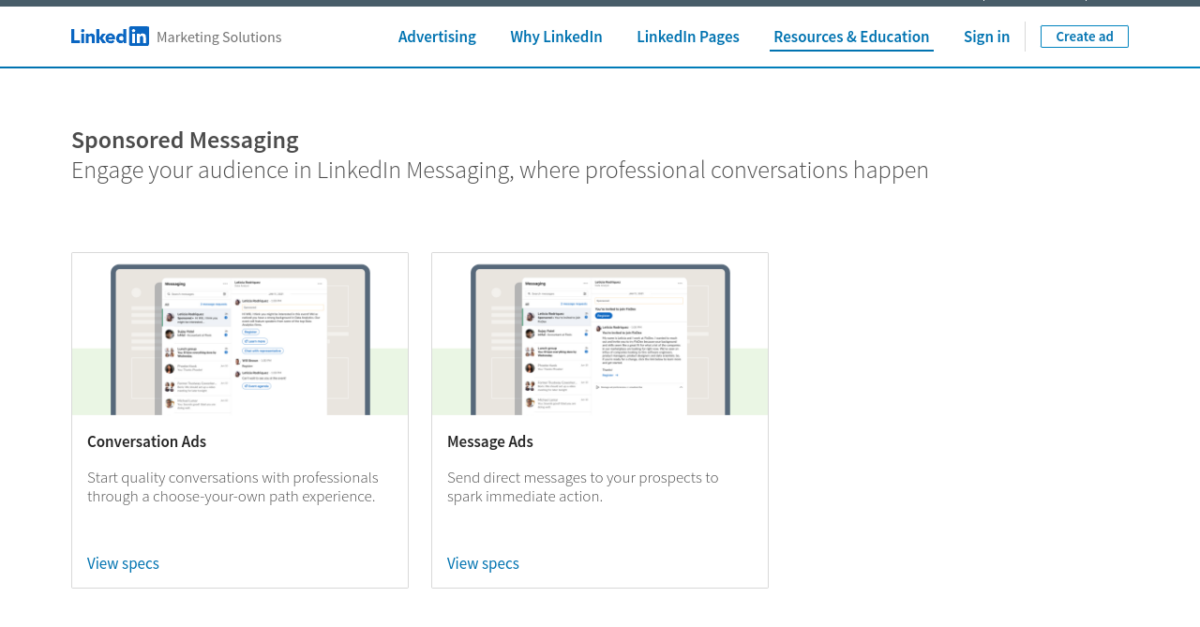1200x627 pixels.
Task: Open the Advertising menu in the top navigation
Action: point(437,36)
